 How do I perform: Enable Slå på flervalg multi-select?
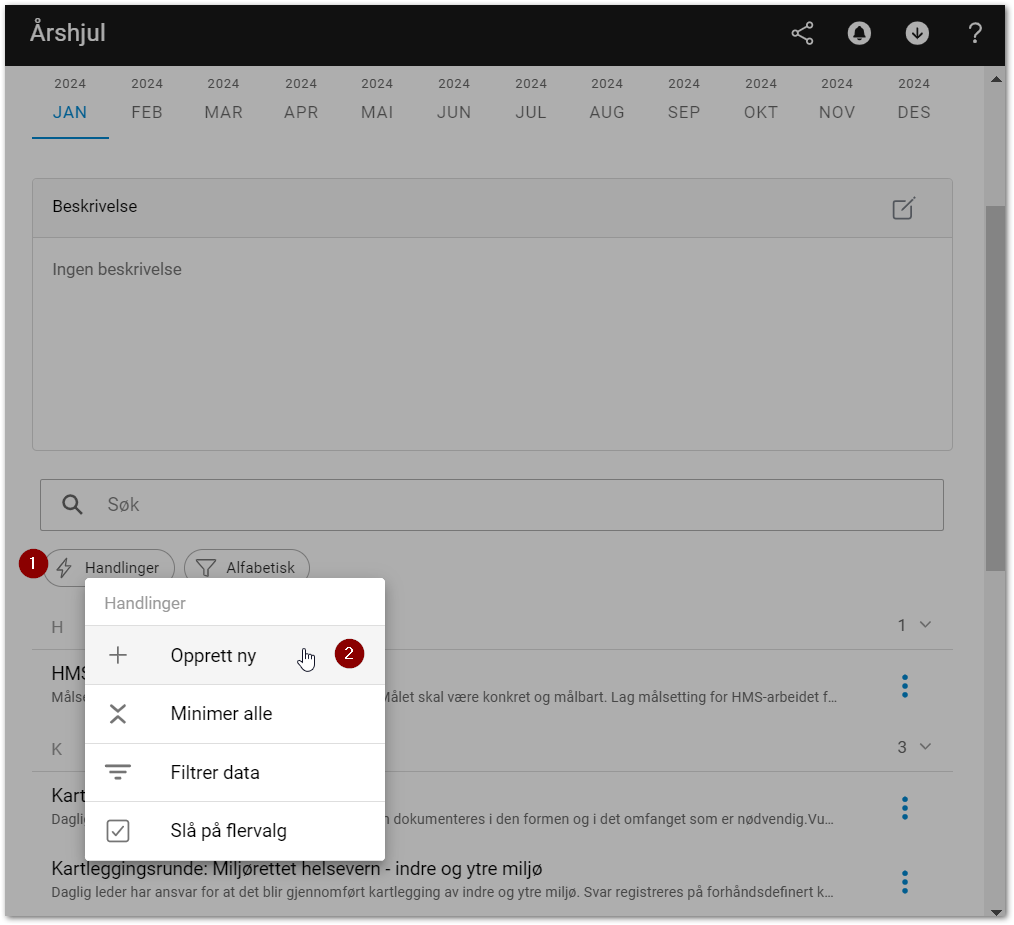click(228, 831)
